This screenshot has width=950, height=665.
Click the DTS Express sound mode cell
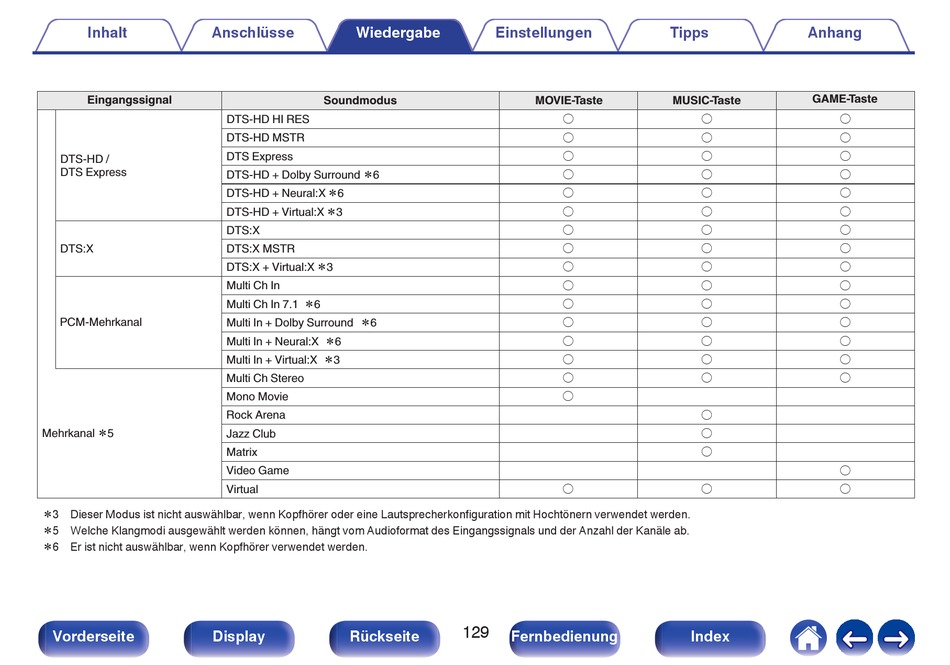(360, 156)
